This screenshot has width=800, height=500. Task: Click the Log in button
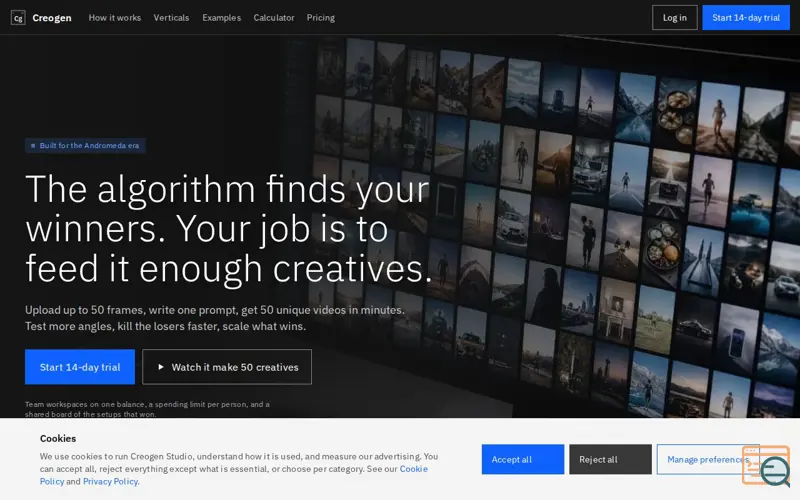coord(674,18)
